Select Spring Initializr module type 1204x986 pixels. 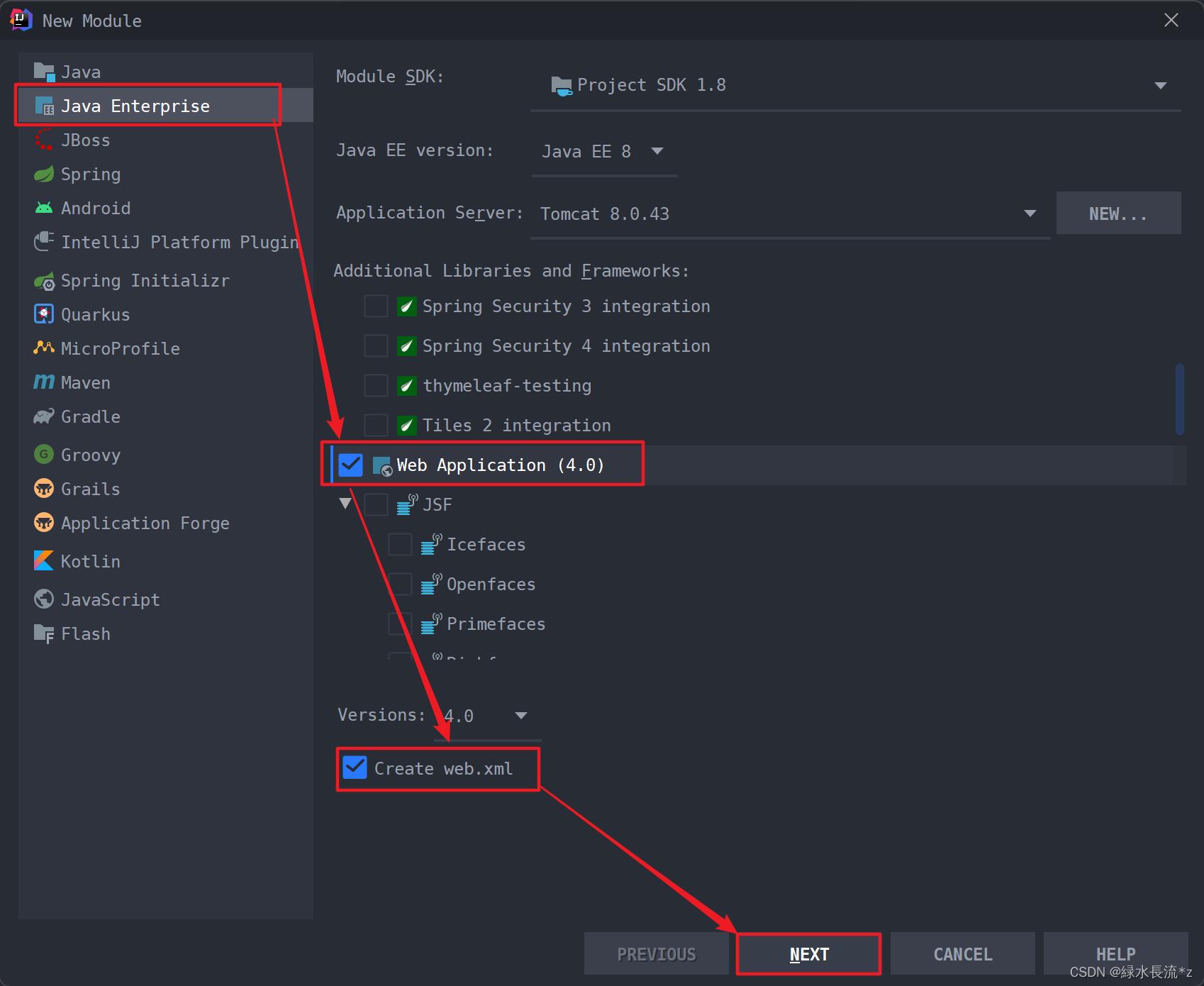click(166, 281)
